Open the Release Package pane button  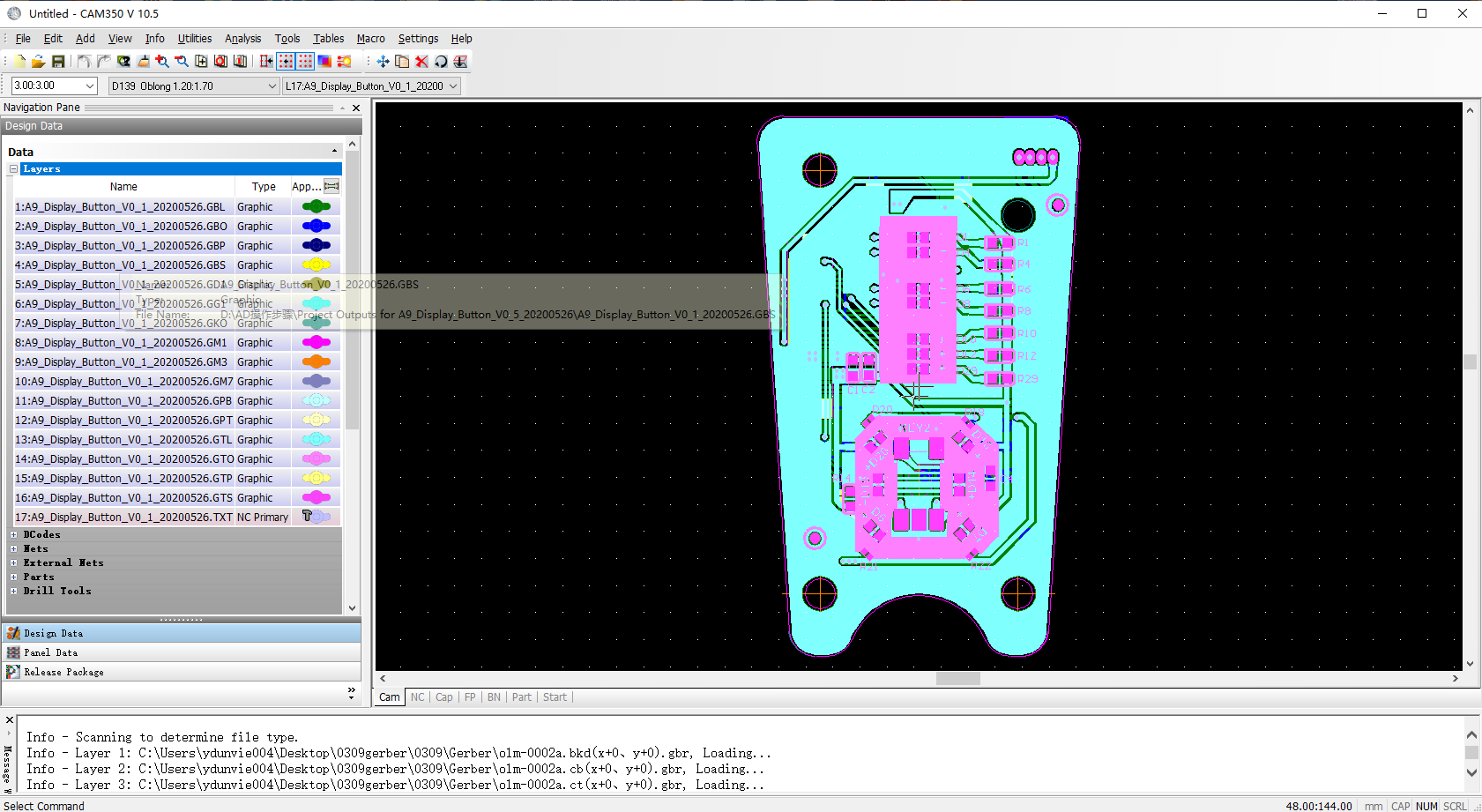tap(181, 672)
